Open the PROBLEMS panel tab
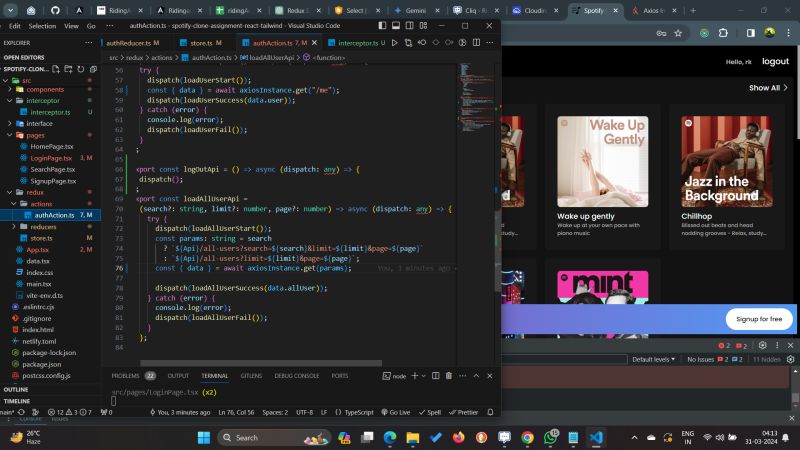The width and height of the screenshot is (800, 450). pyautogui.click(x=133, y=376)
